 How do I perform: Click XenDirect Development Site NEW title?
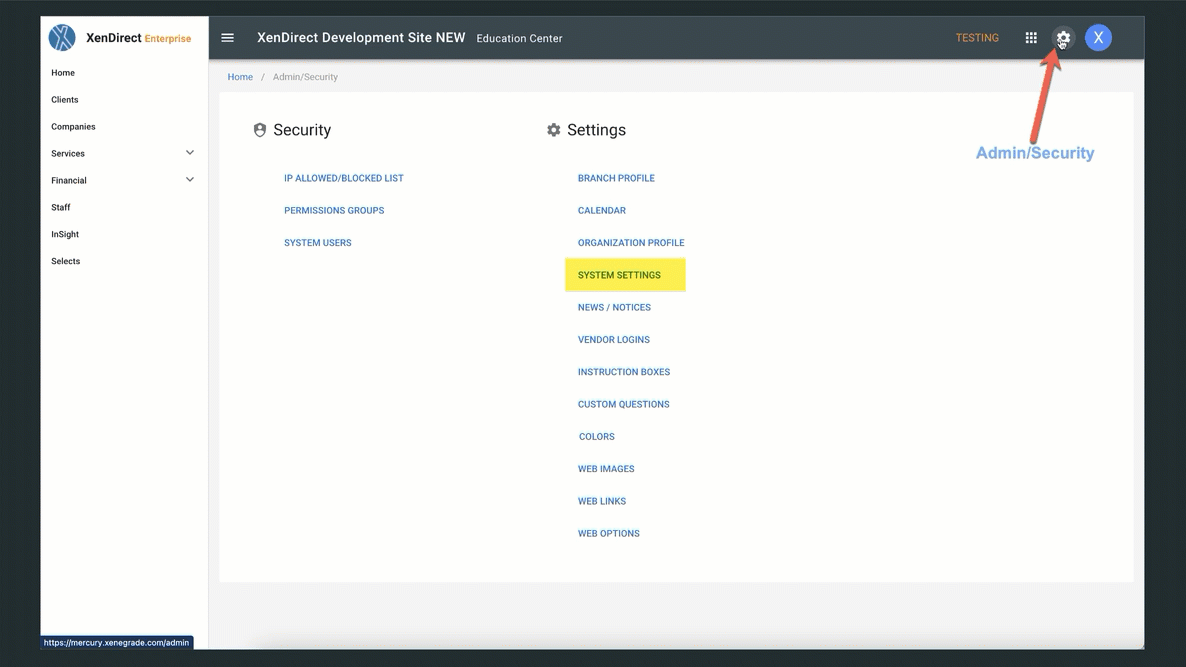click(361, 38)
